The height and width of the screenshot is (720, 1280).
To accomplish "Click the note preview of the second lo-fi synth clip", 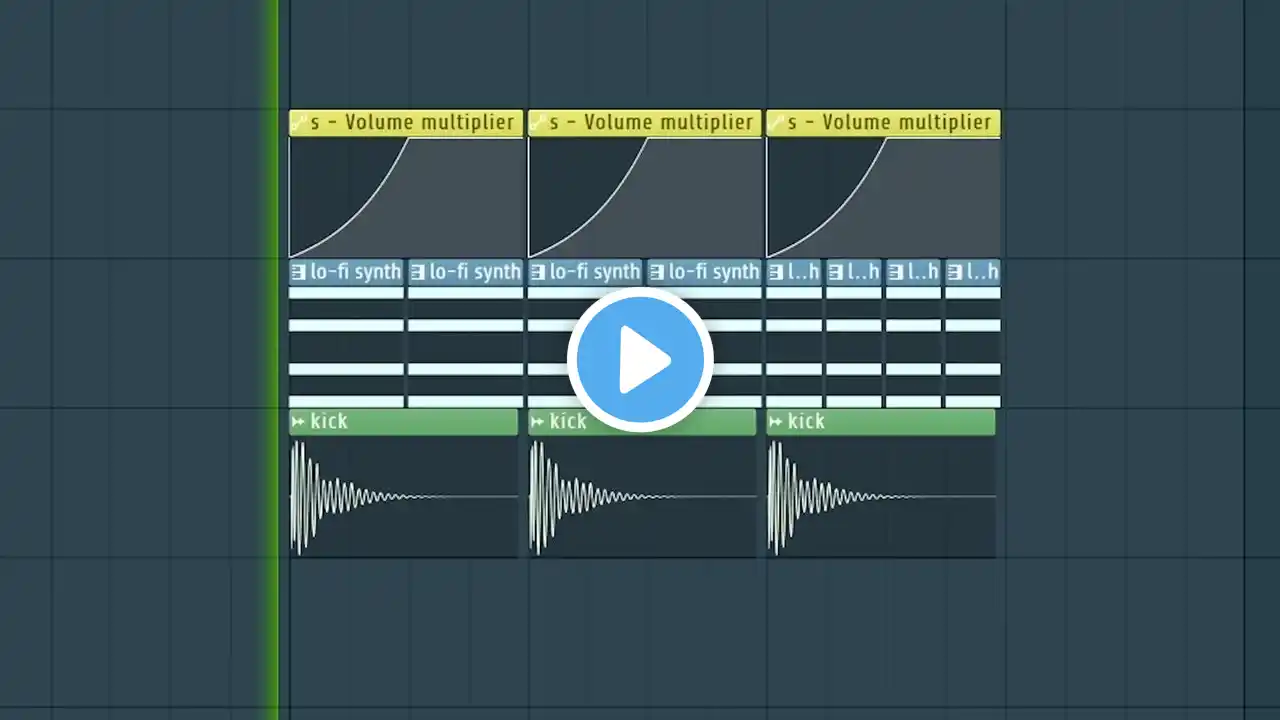I will 465,347.
